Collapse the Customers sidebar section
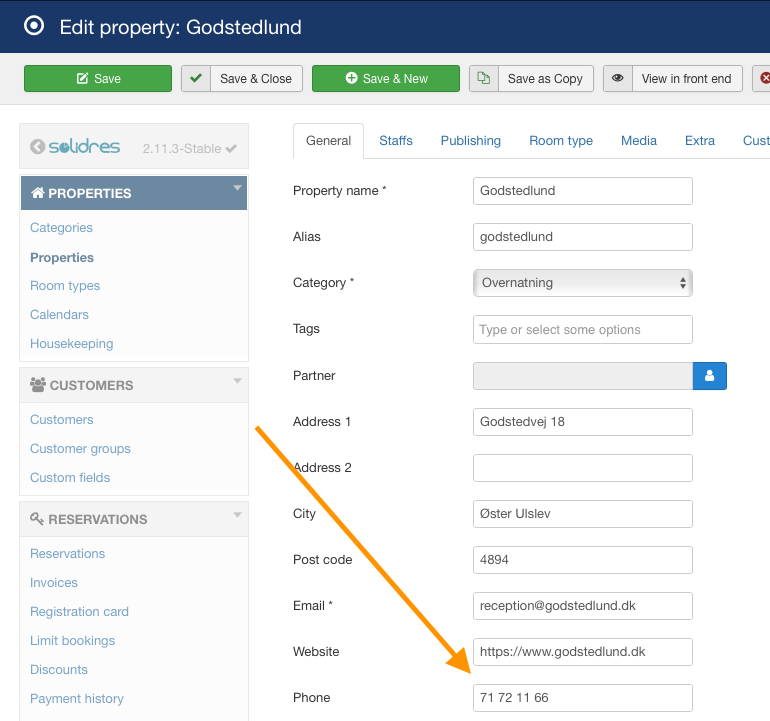770x721 pixels. pyautogui.click(x=238, y=380)
